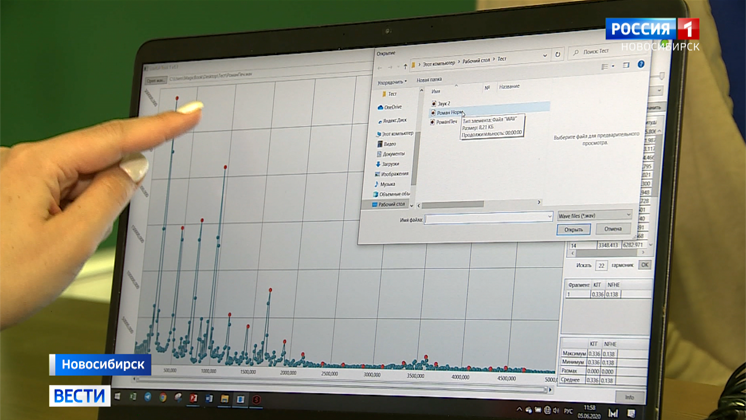Screen dimensions: 746x420
Task: Expand the address bar path dropdown
Action: pos(545,56)
